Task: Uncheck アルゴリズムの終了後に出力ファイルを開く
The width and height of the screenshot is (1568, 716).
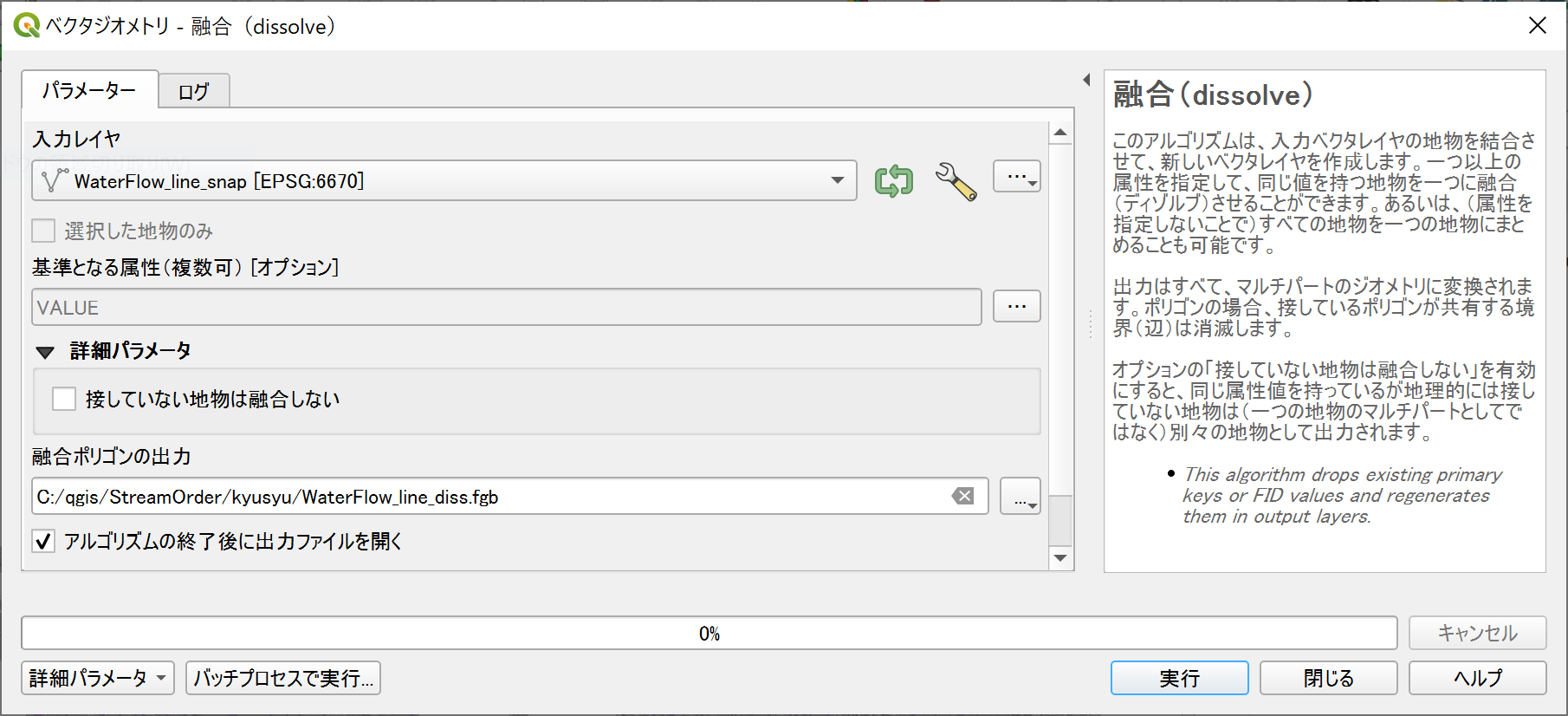Action: pyautogui.click(x=43, y=541)
